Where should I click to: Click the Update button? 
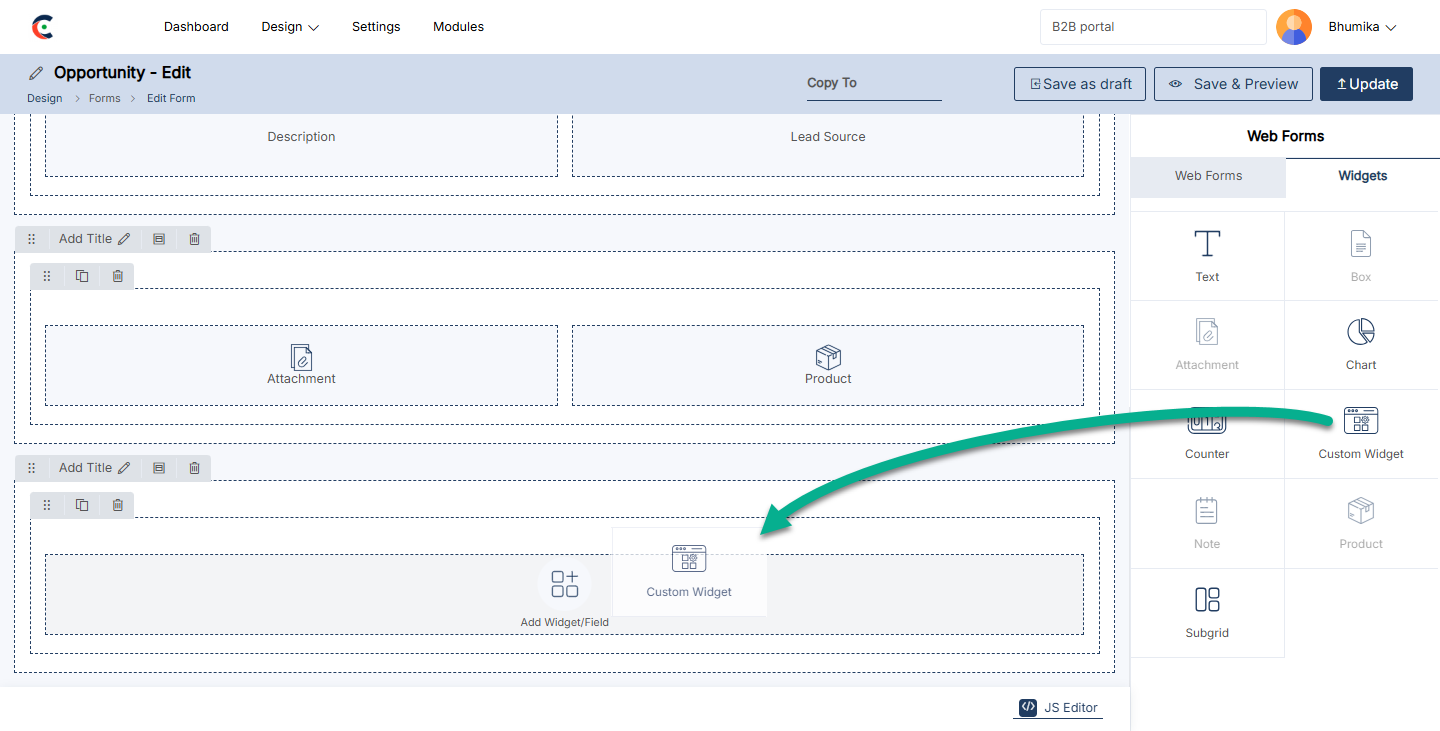coord(1365,84)
